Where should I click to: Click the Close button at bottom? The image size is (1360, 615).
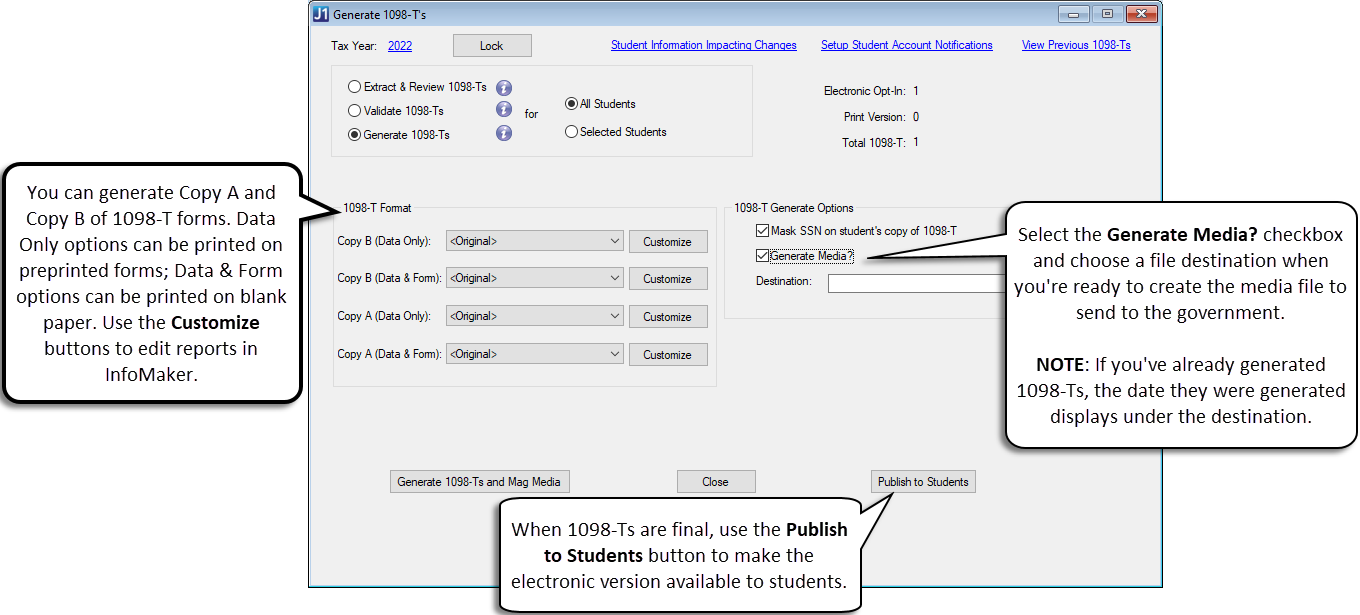coord(715,482)
